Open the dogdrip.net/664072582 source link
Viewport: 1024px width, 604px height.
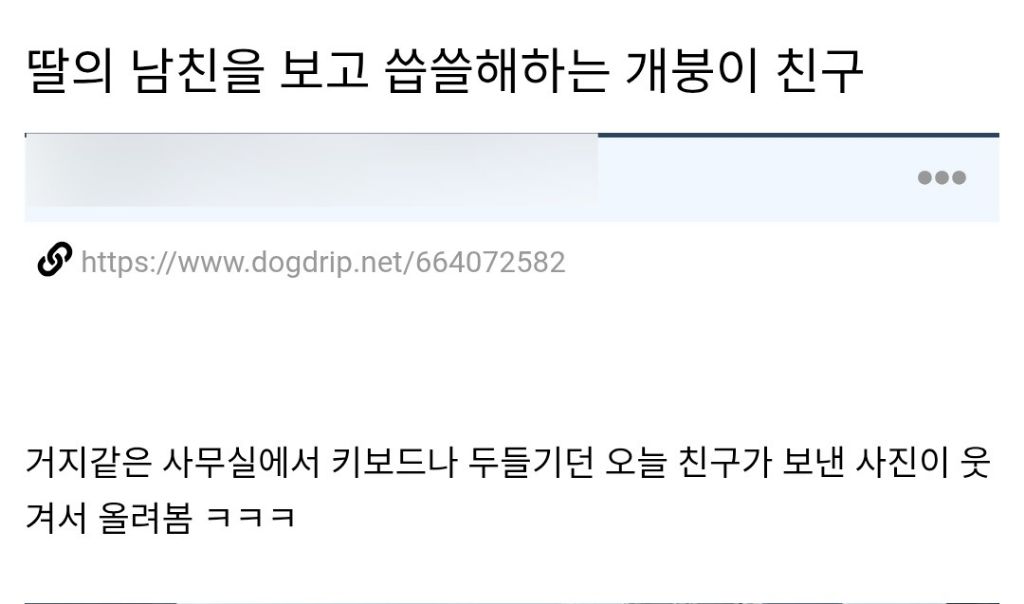tap(323, 262)
